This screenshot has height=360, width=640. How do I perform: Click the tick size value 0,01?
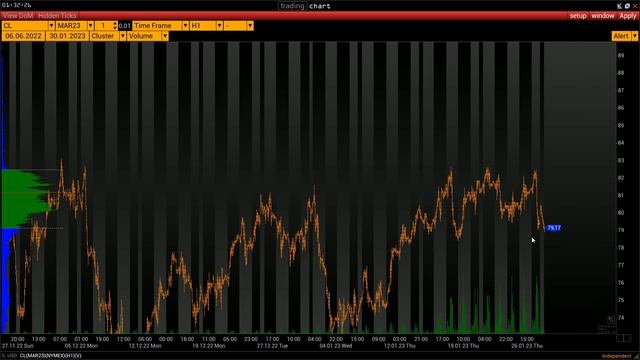click(x=124, y=26)
